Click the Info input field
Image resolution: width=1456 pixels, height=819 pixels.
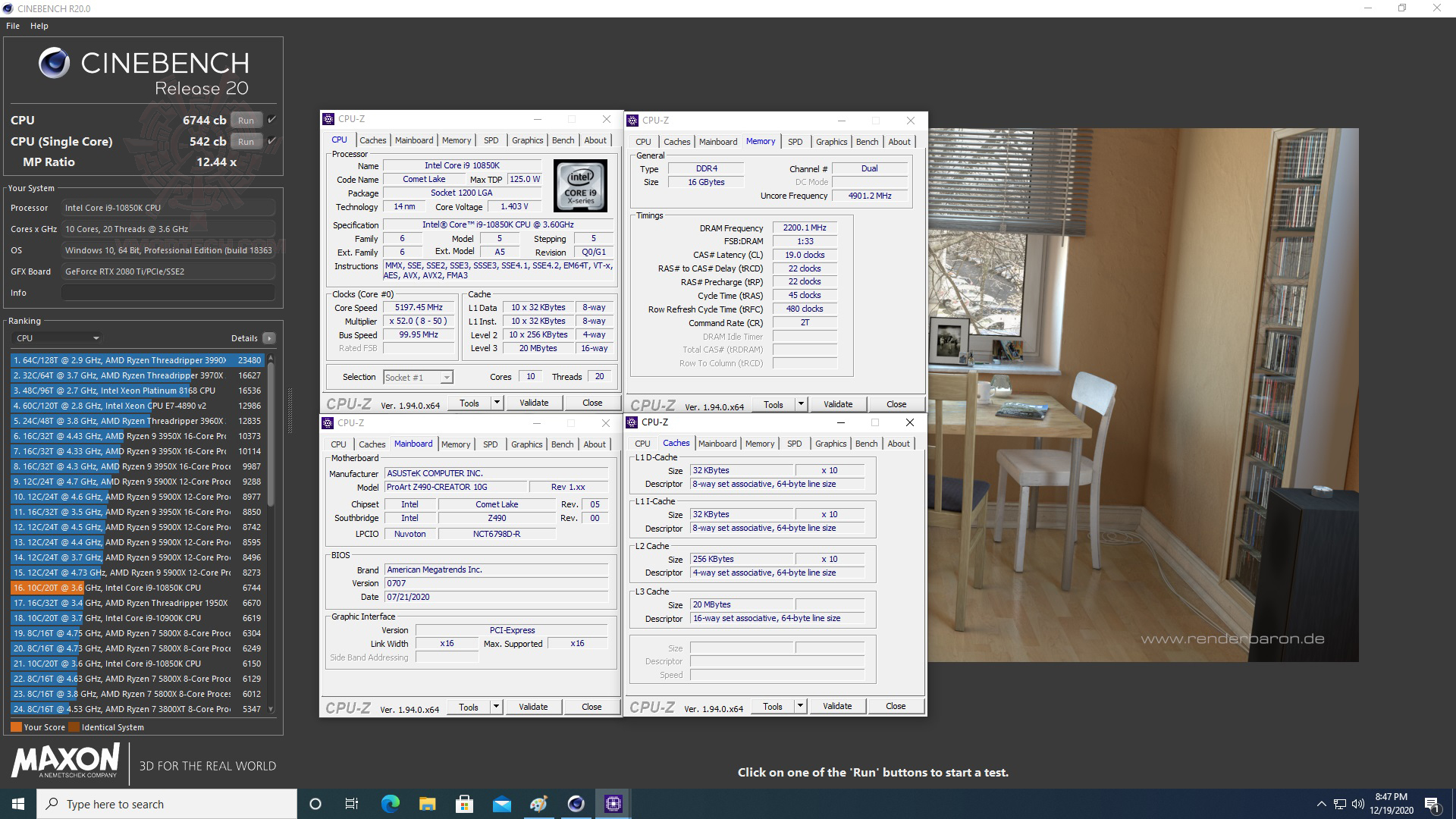(168, 293)
